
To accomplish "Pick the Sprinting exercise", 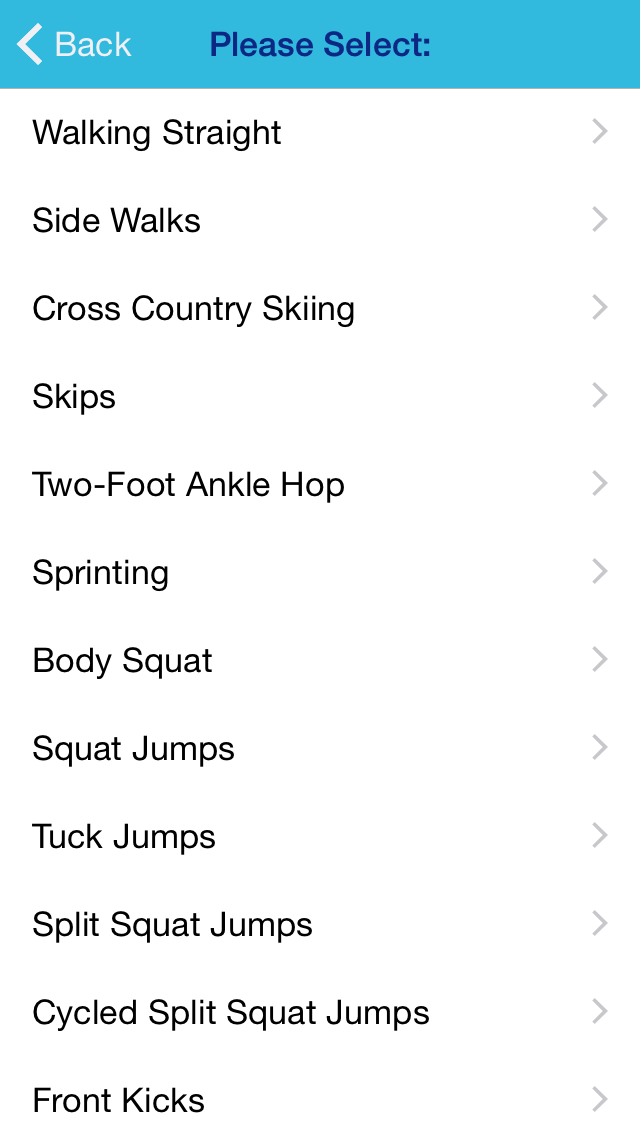I will point(320,572).
